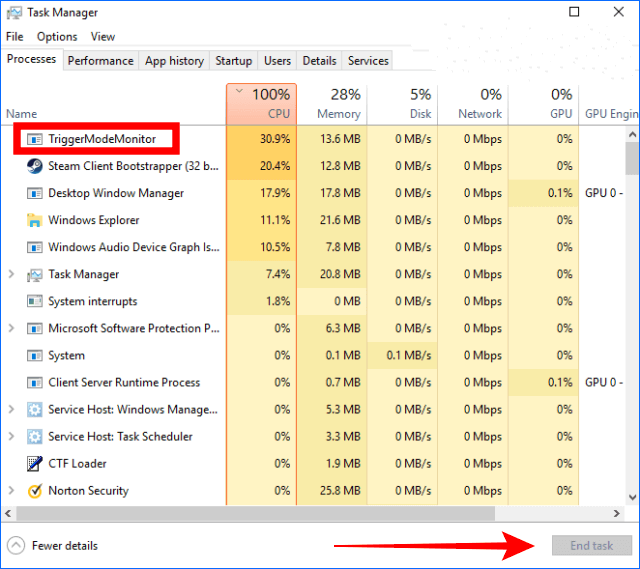The width and height of the screenshot is (640, 569).
Task: Expand Service Host: Task Scheduler group
Action: 11,436
